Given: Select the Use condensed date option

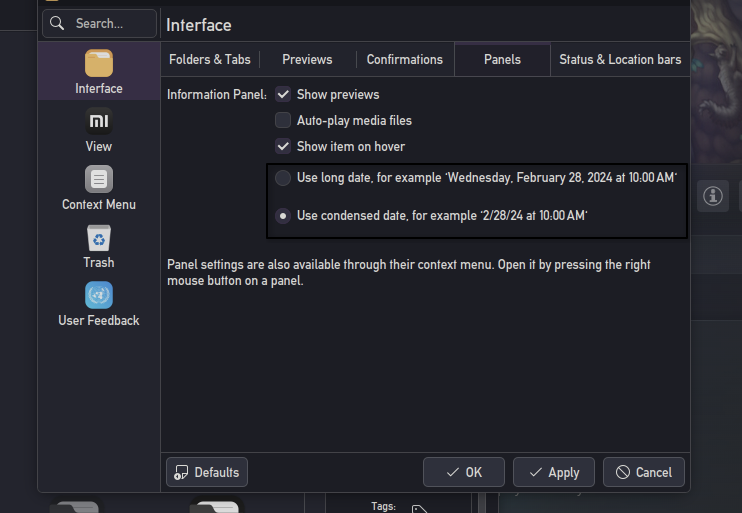Looking at the screenshot, I should 284,216.
